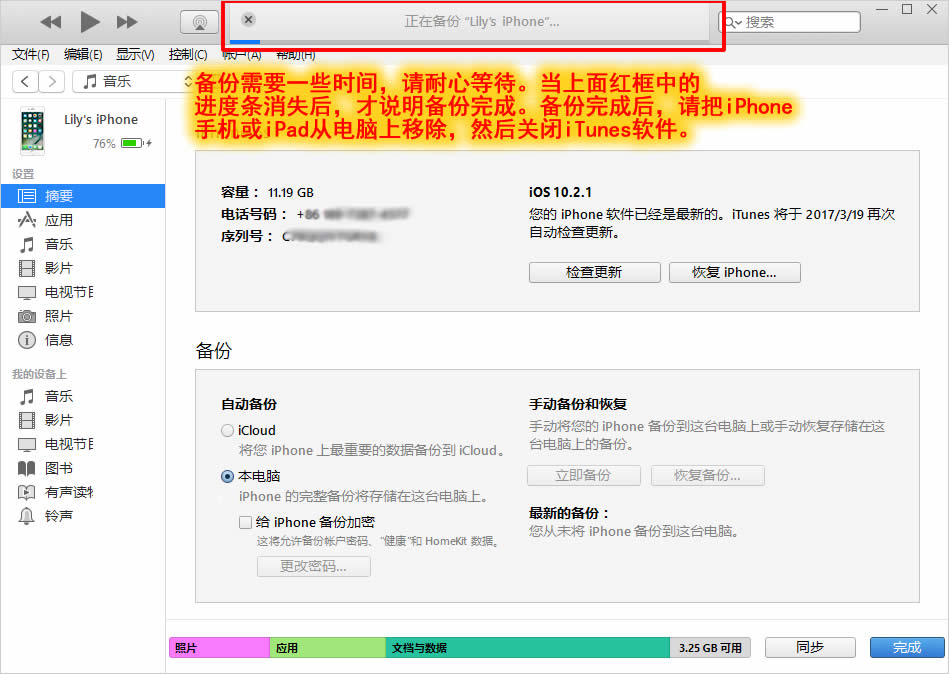Viewport: 949px width, 674px height.
Task: Select 信息 in the settings sidebar
Action: pos(55,339)
